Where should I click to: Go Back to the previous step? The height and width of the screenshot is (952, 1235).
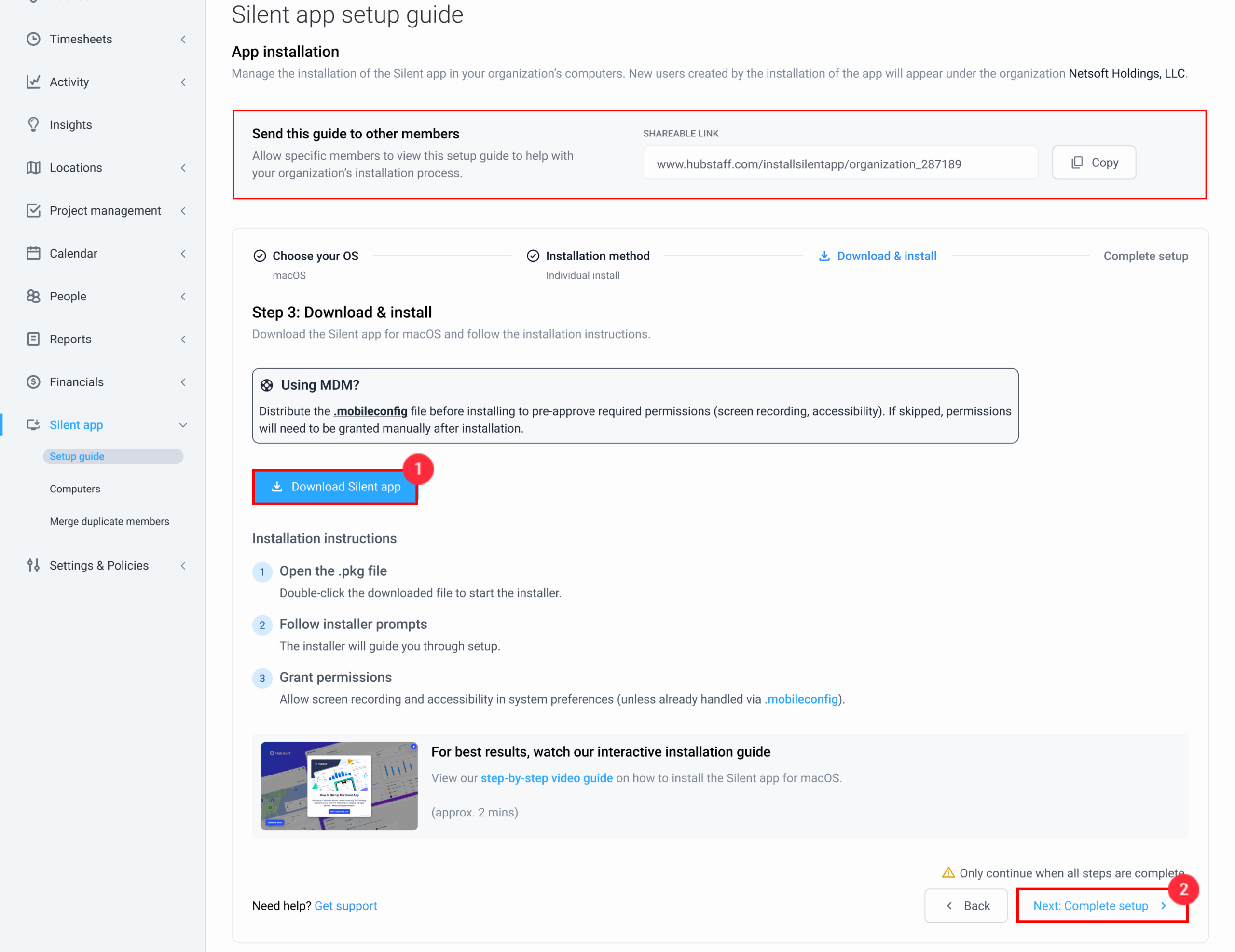[966, 906]
